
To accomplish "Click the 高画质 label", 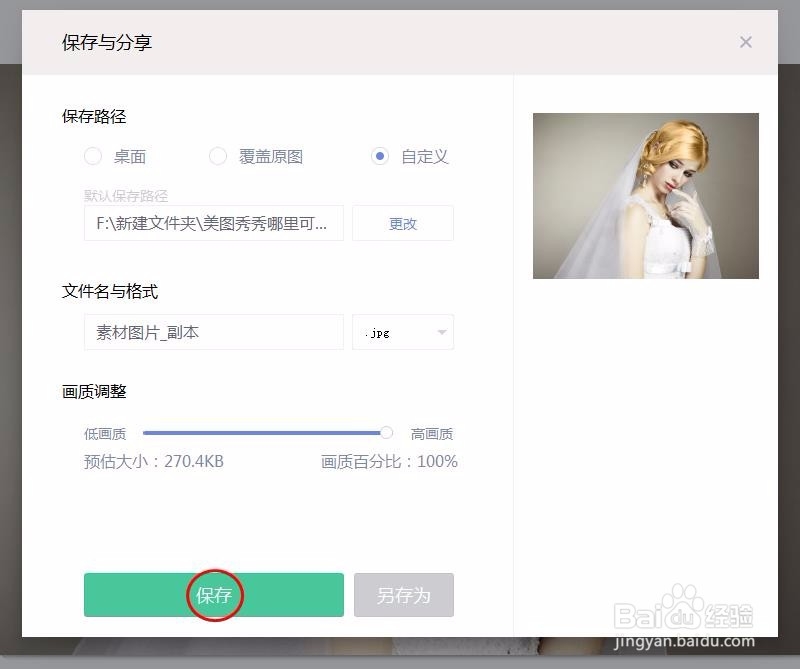I will pos(432,434).
